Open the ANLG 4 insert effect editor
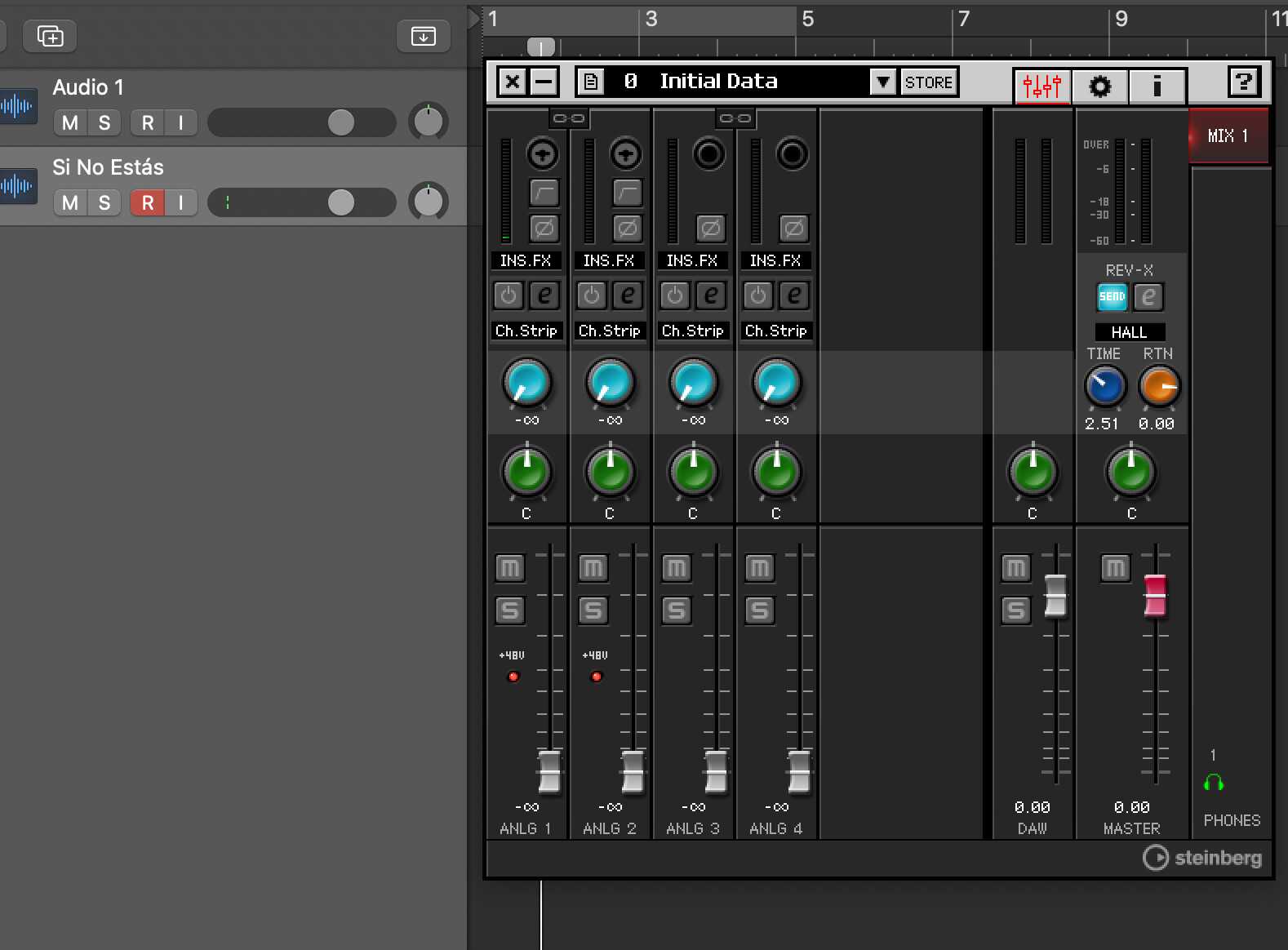The image size is (1288, 950). [794, 295]
